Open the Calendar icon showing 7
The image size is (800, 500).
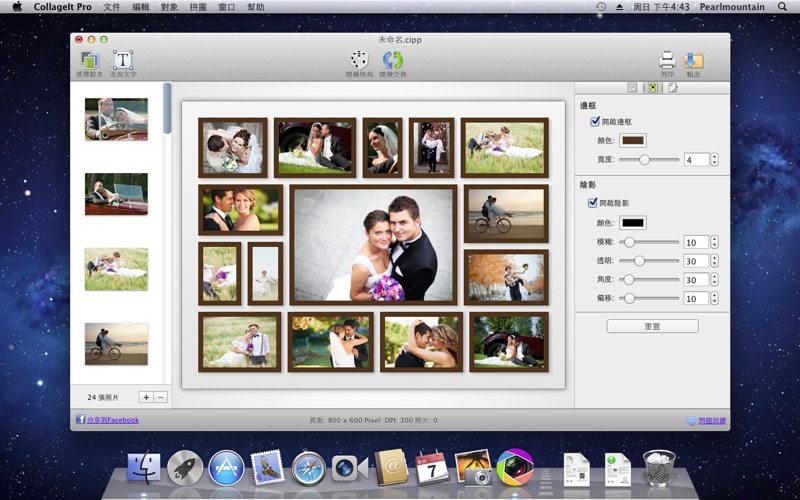point(432,468)
